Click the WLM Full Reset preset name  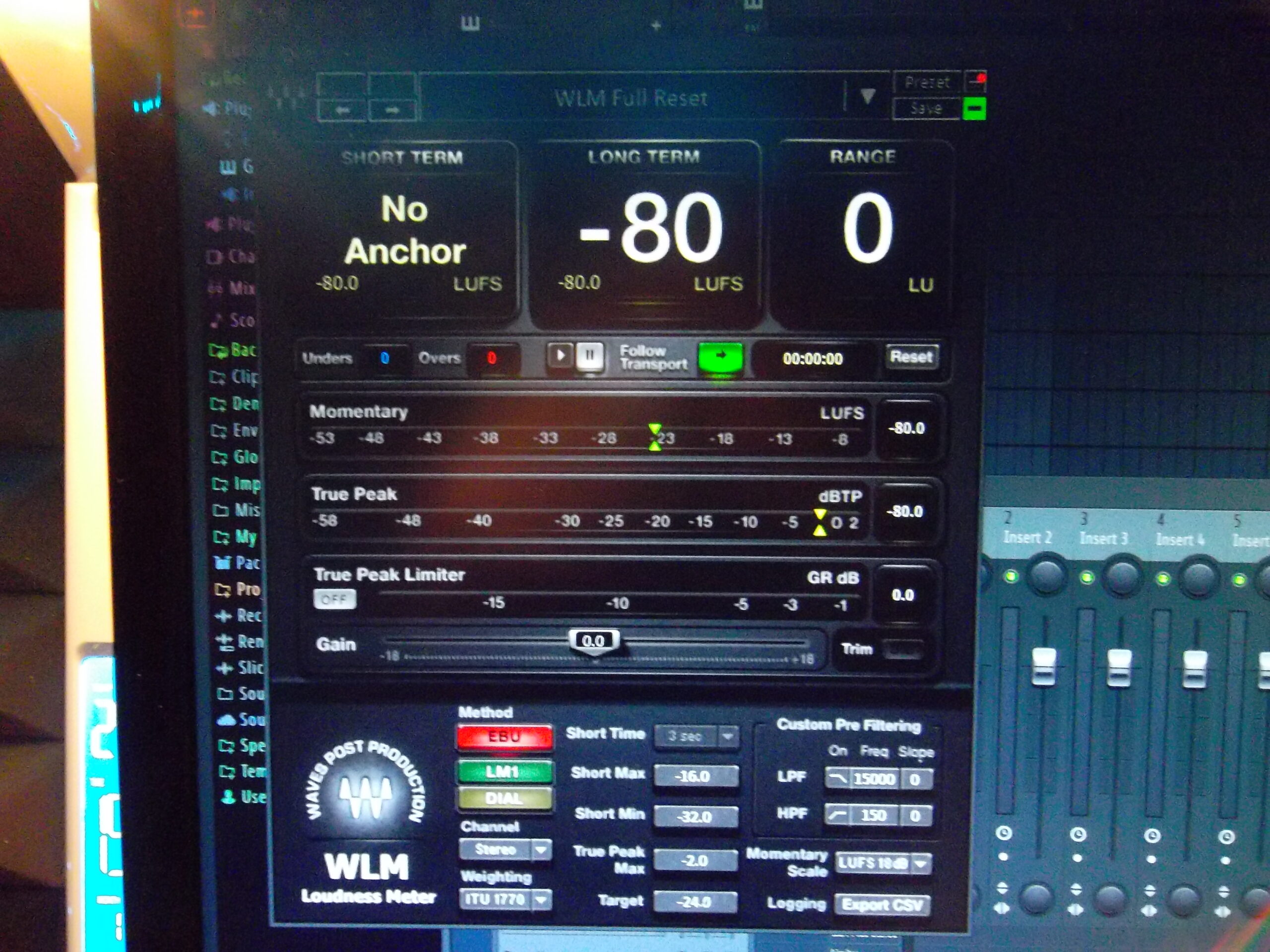pos(631,98)
